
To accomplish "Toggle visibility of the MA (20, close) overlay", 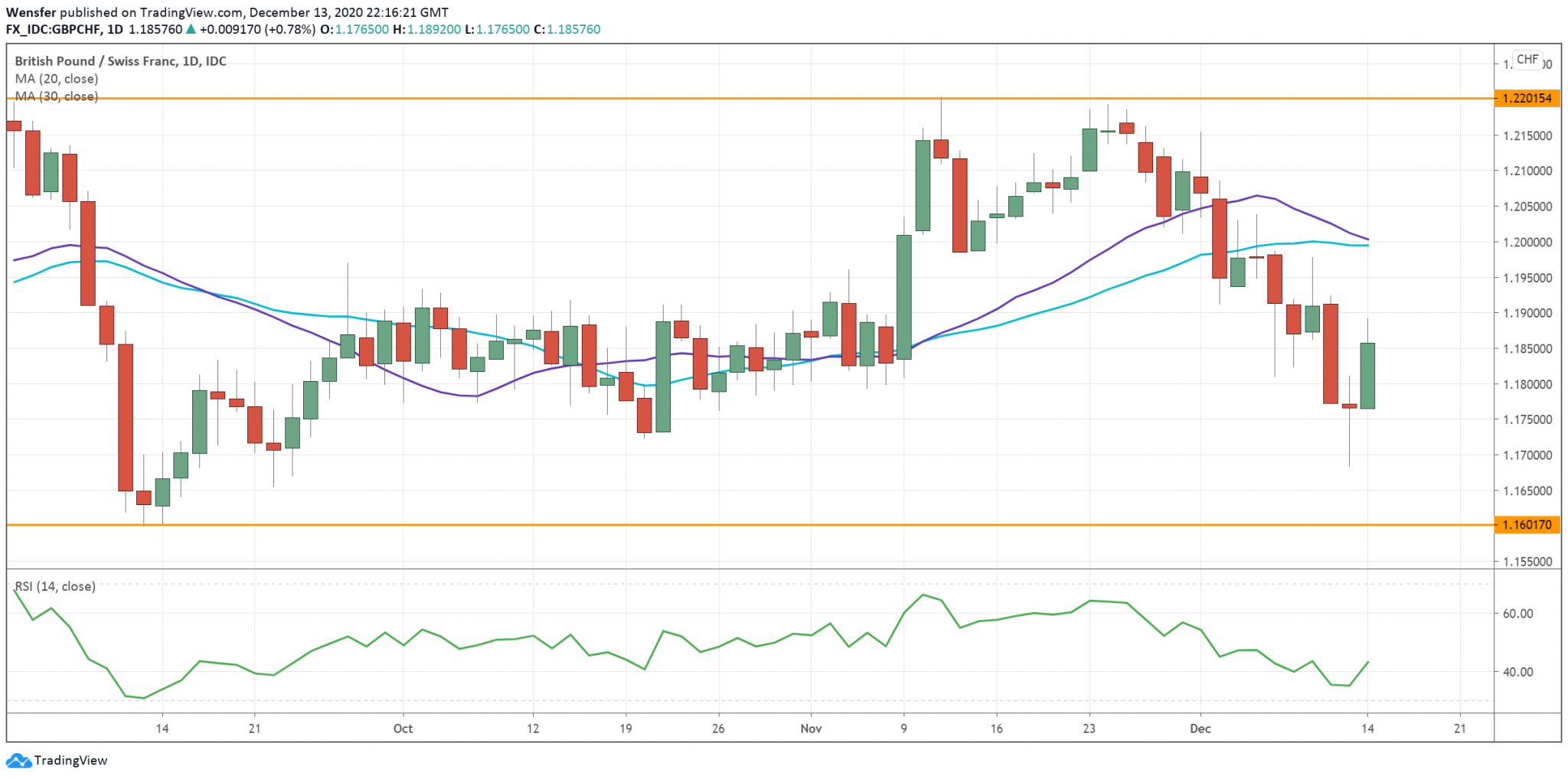I will click(x=55, y=79).
